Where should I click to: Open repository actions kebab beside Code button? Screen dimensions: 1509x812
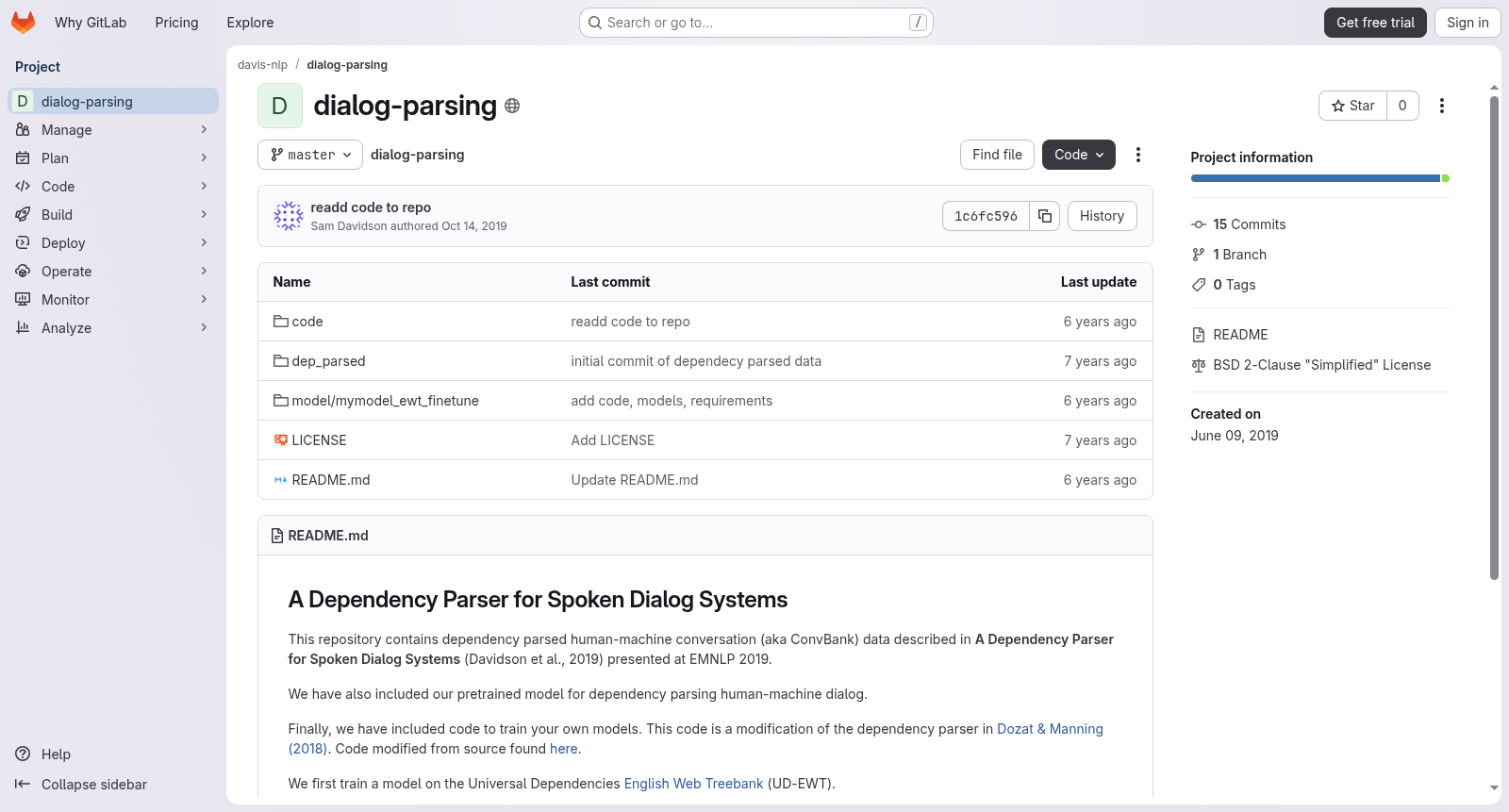pyautogui.click(x=1138, y=155)
